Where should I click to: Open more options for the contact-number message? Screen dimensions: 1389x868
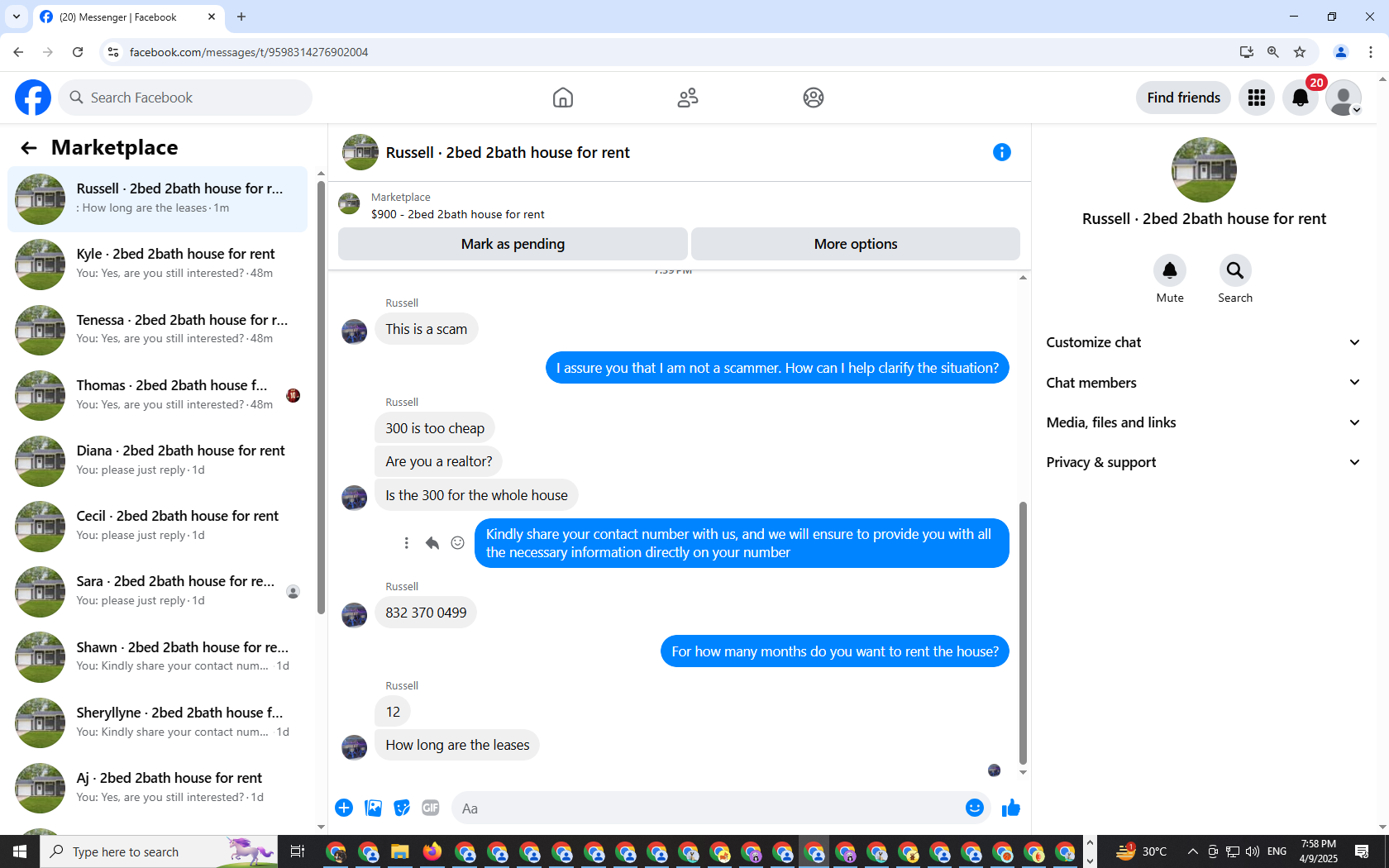tap(406, 543)
